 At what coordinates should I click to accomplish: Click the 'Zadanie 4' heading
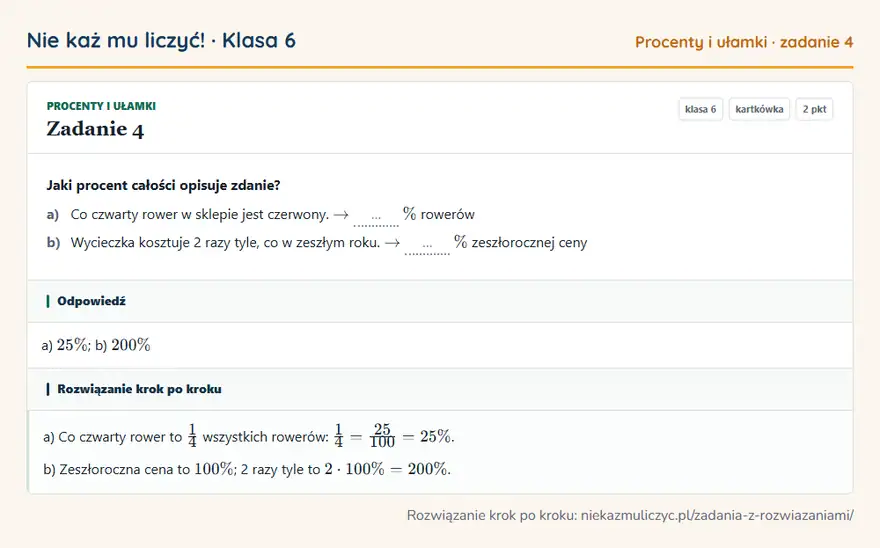point(95,129)
